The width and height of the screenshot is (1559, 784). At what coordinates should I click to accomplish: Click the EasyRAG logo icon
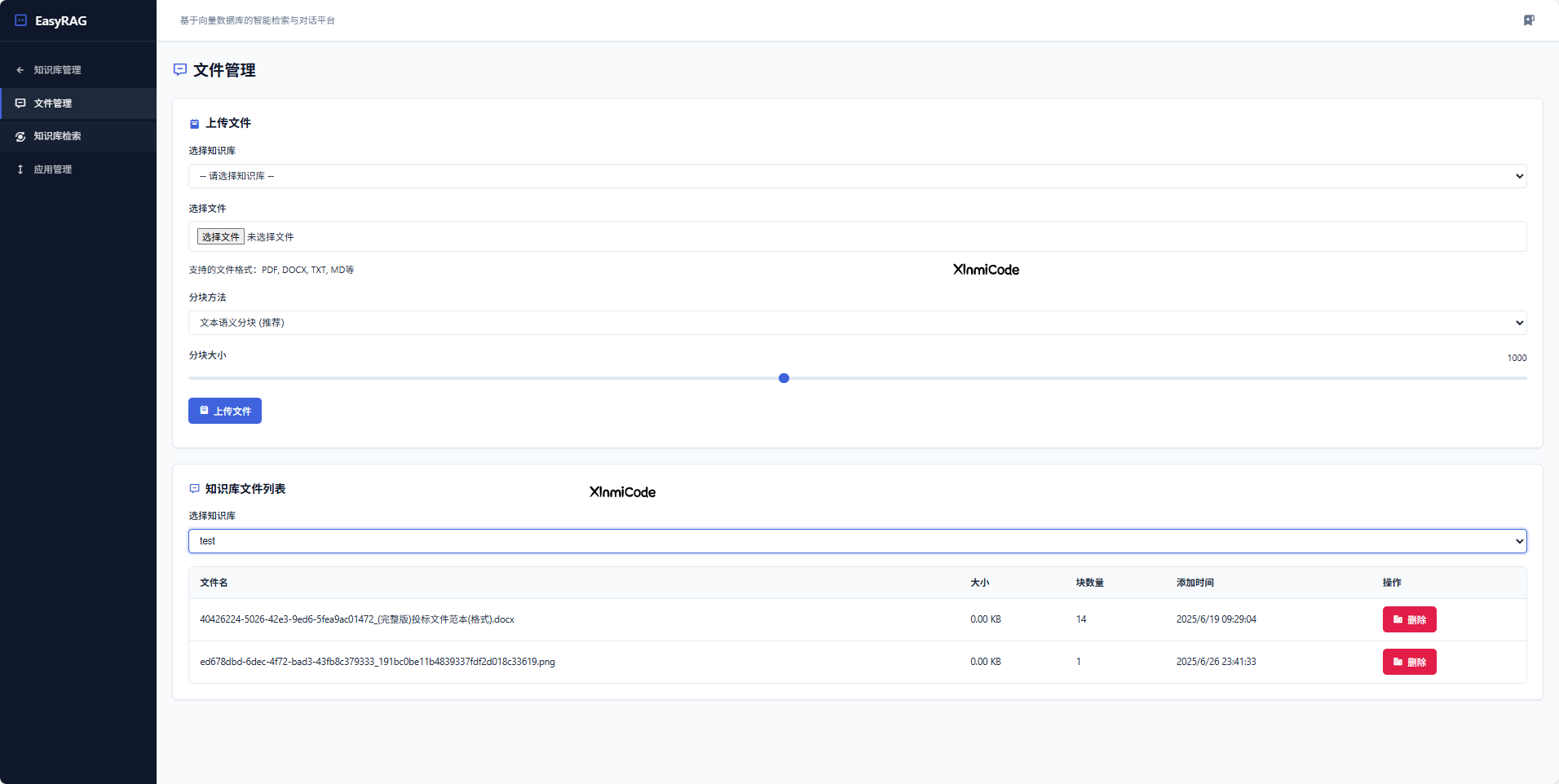(21, 20)
